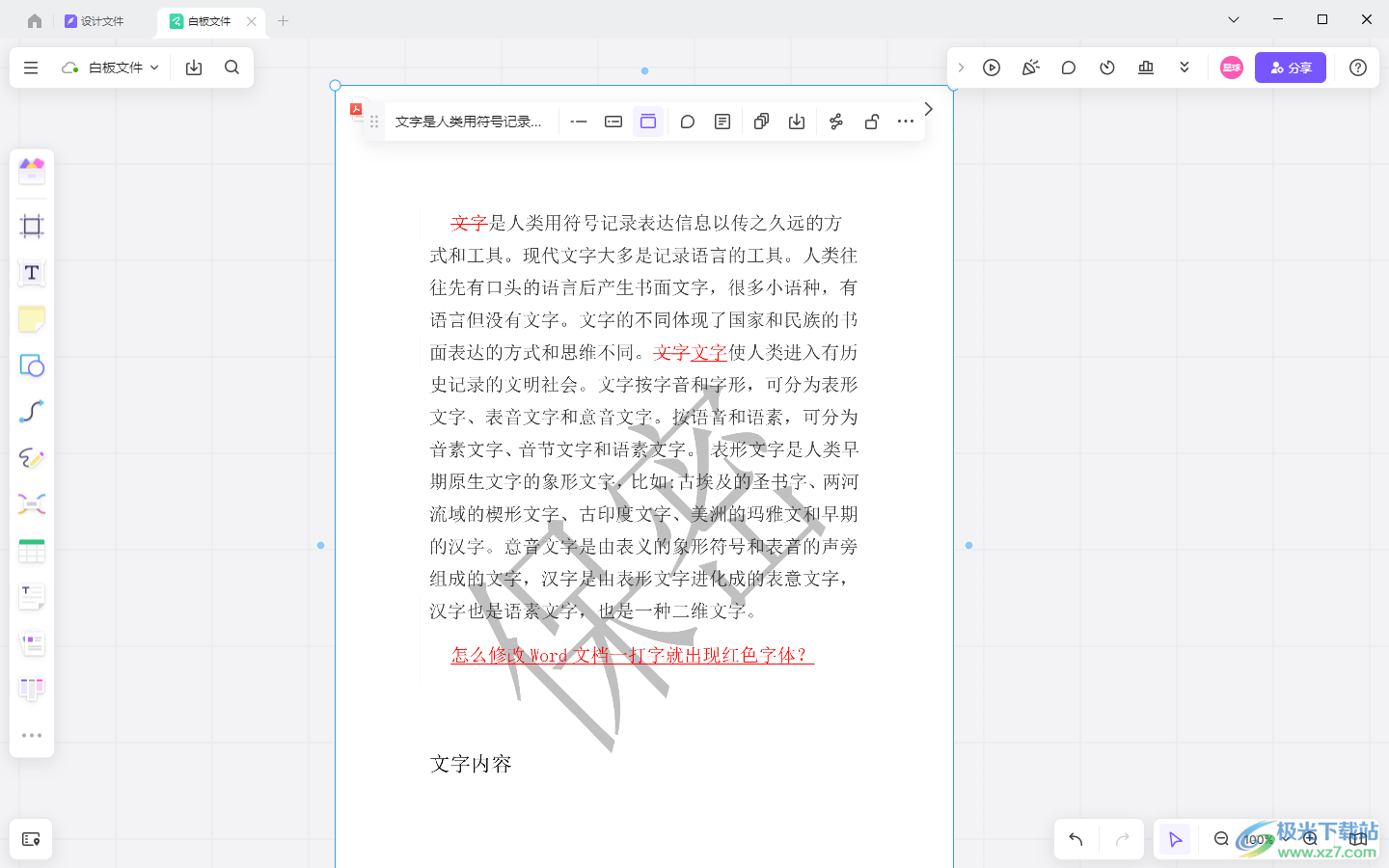The image size is (1389, 868).
Task: Zoom out with minus magnifier
Action: click(1221, 839)
